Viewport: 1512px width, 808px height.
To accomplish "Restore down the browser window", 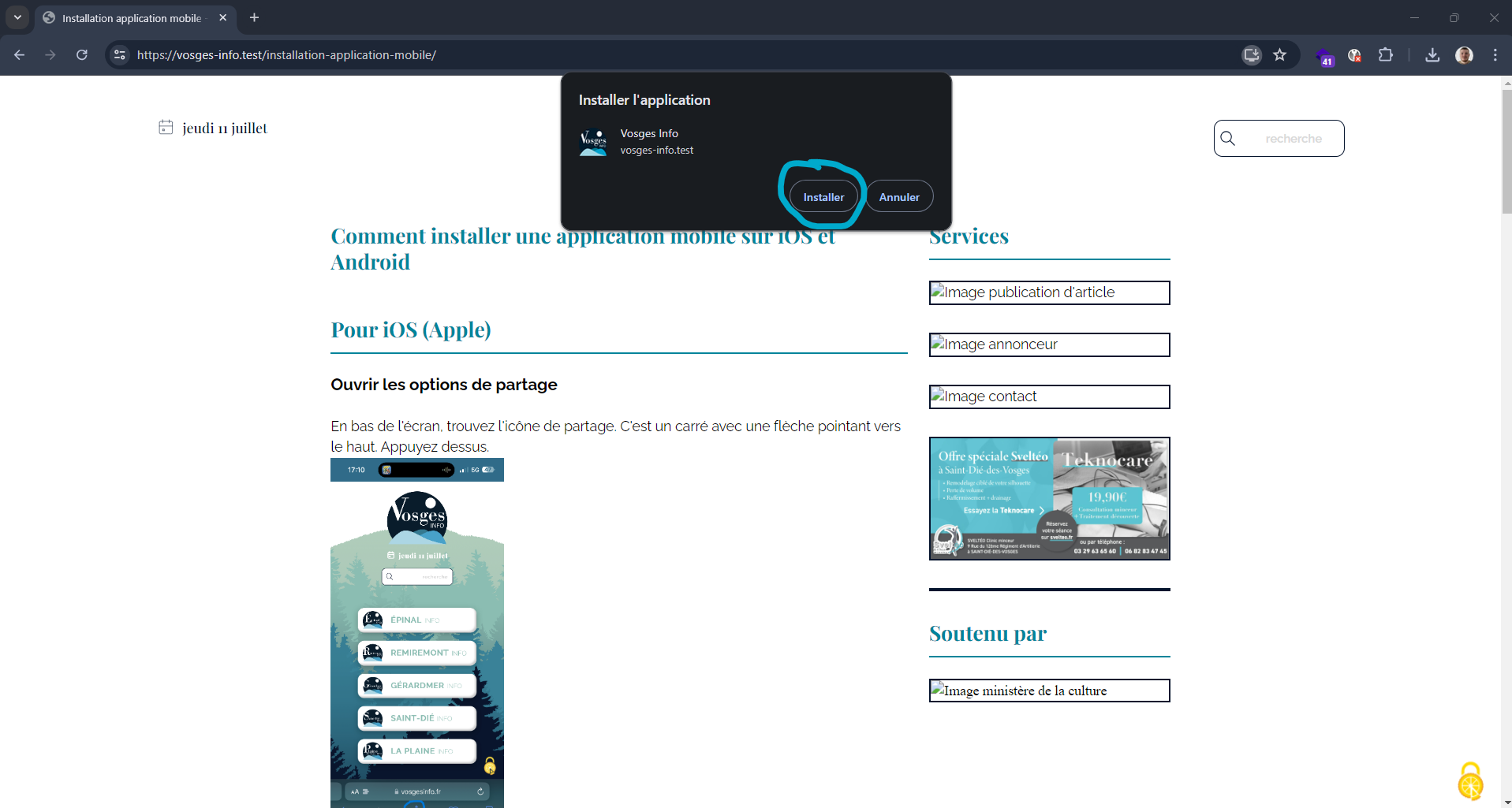I will pyautogui.click(x=1454, y=17).
